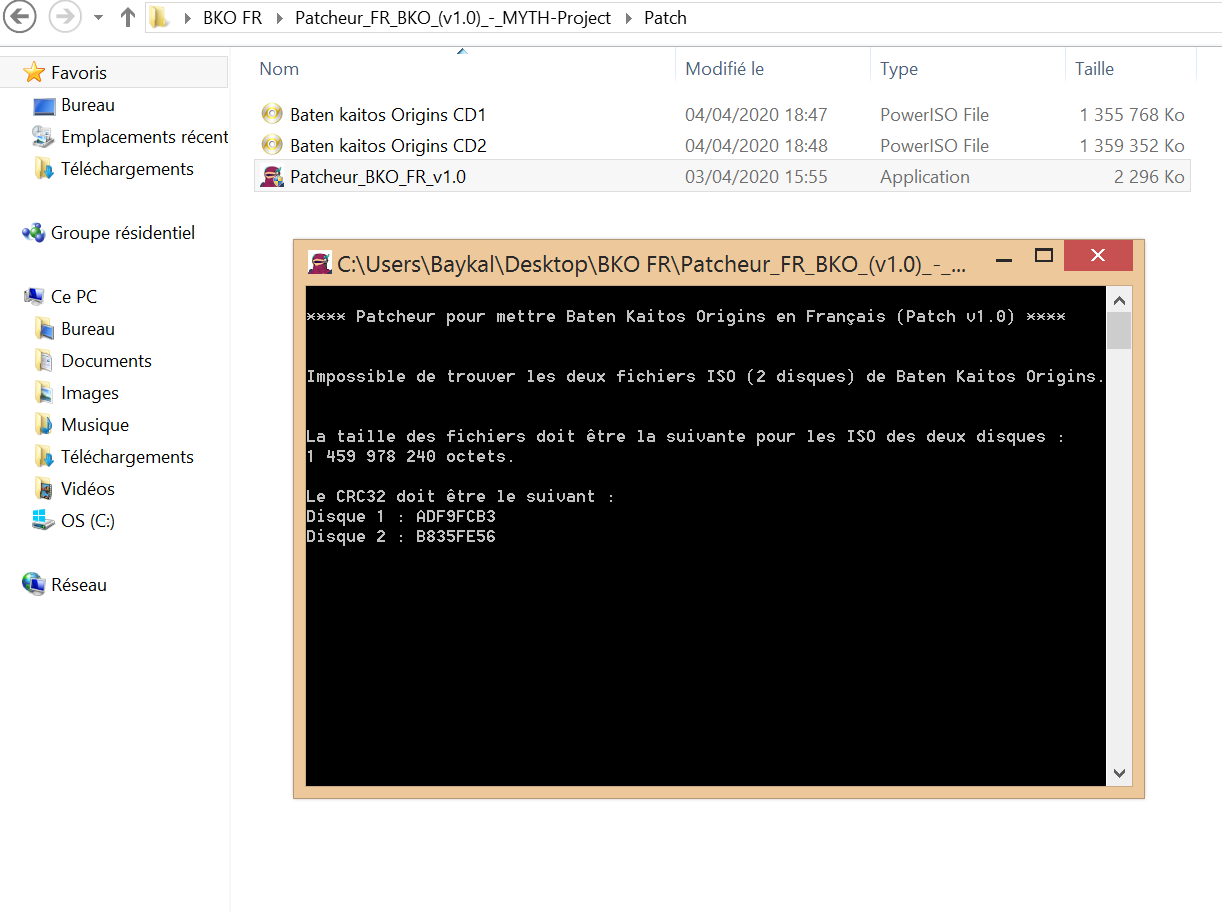Click the console scrollbar thumb
Viewport: 1222px width, 915px height.
coord(1119,330)
